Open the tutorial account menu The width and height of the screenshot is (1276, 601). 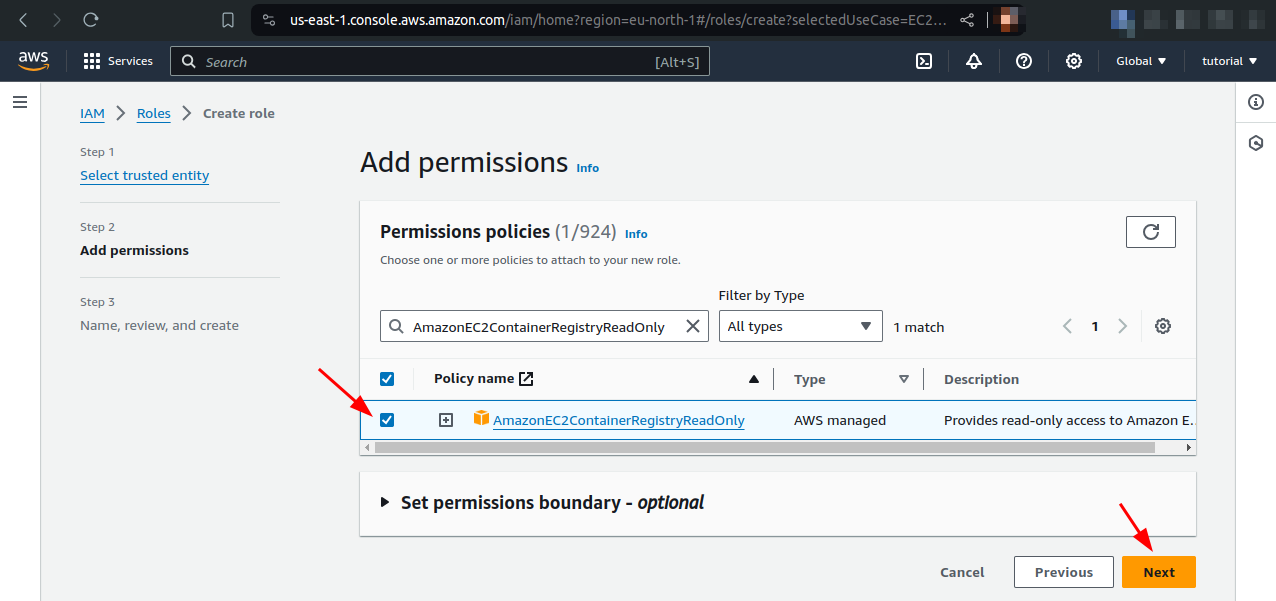[1228, 61]
